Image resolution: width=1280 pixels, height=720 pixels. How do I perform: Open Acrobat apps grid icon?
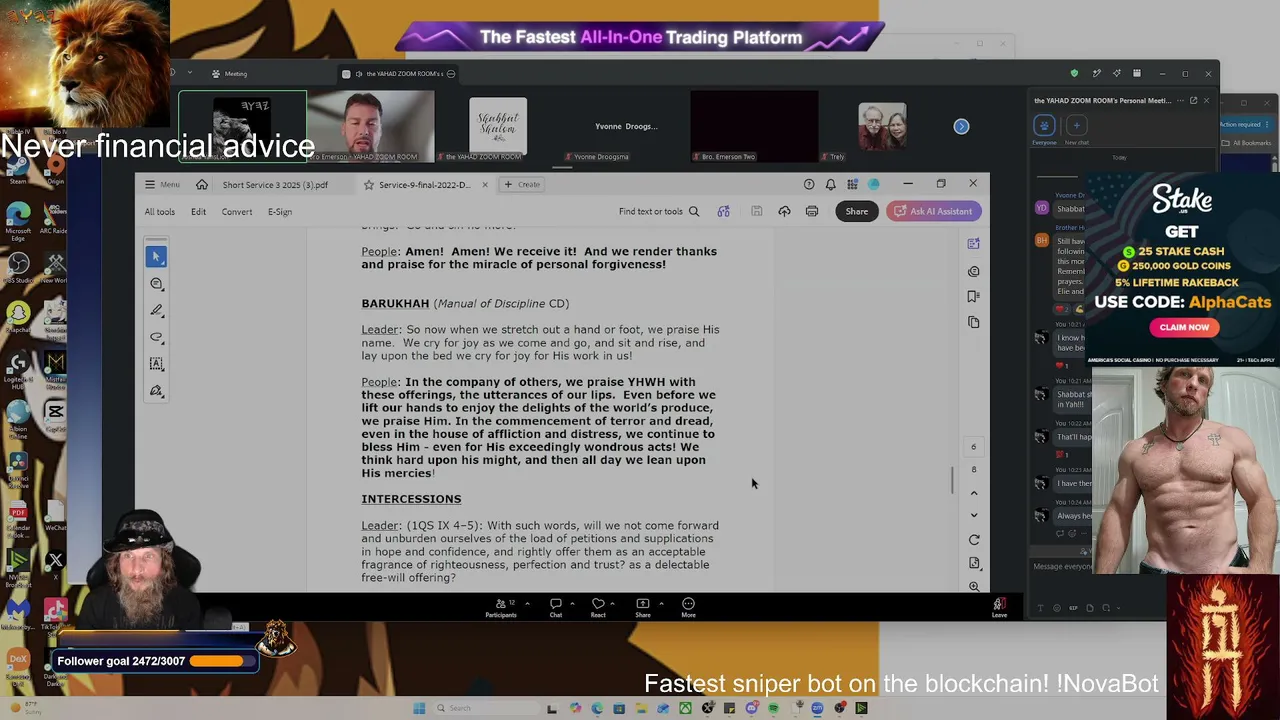tap(852, 184)
